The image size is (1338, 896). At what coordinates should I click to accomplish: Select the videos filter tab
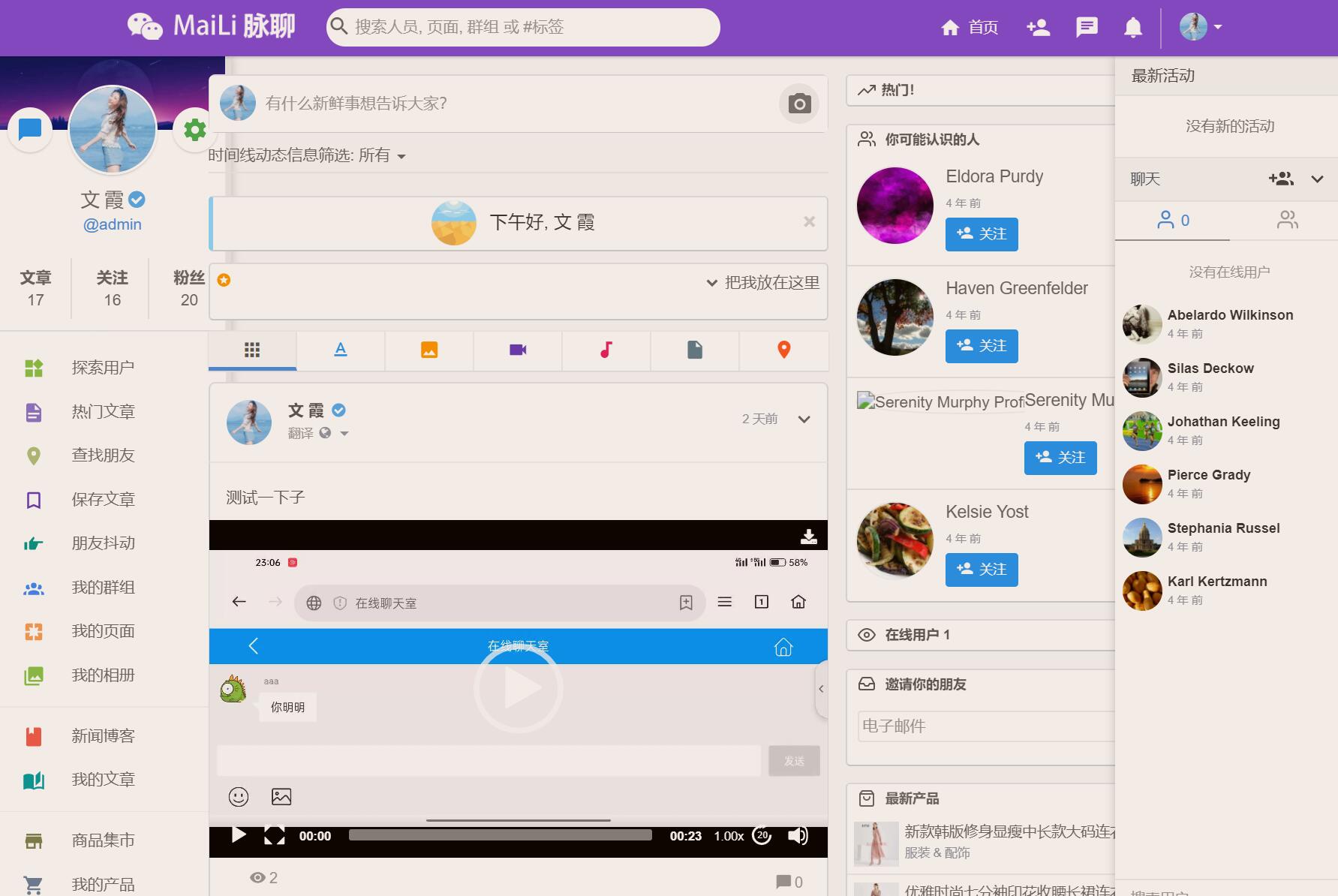click(518, 350)
